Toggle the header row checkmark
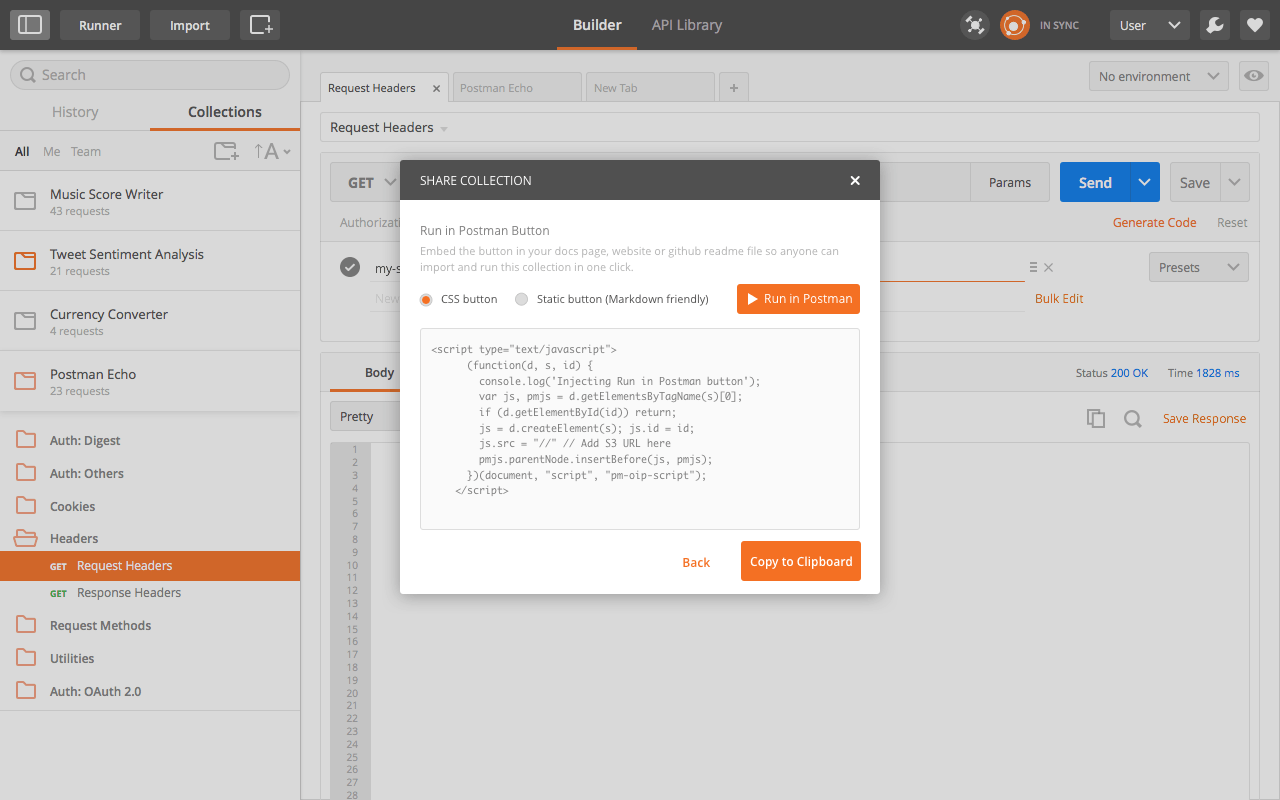The width and height of the screenshot is (1280, 800). (350, 267)
